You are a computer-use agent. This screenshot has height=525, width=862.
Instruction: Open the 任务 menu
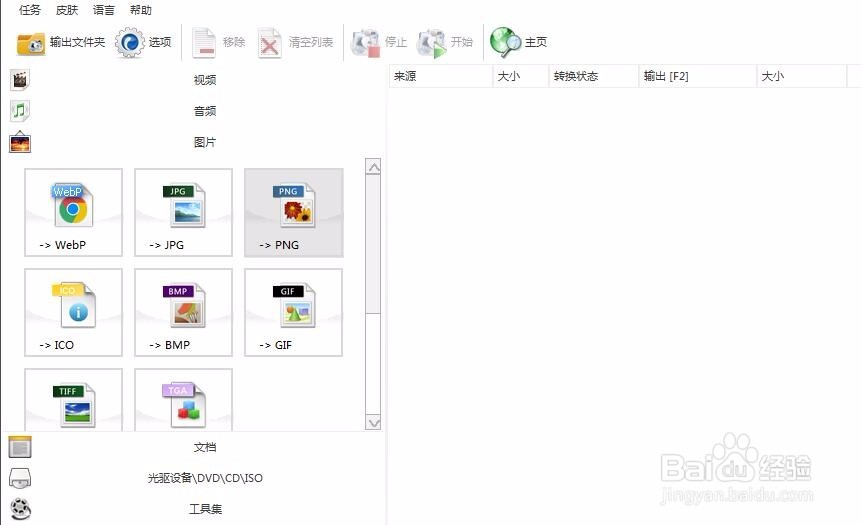click(x=30, y=10)
